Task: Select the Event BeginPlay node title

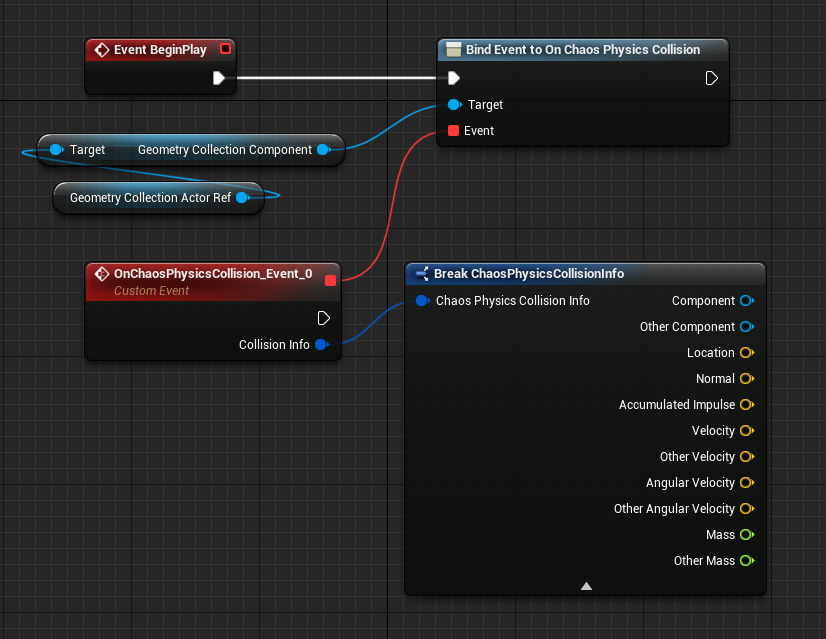Action: [x=160, y=49]
